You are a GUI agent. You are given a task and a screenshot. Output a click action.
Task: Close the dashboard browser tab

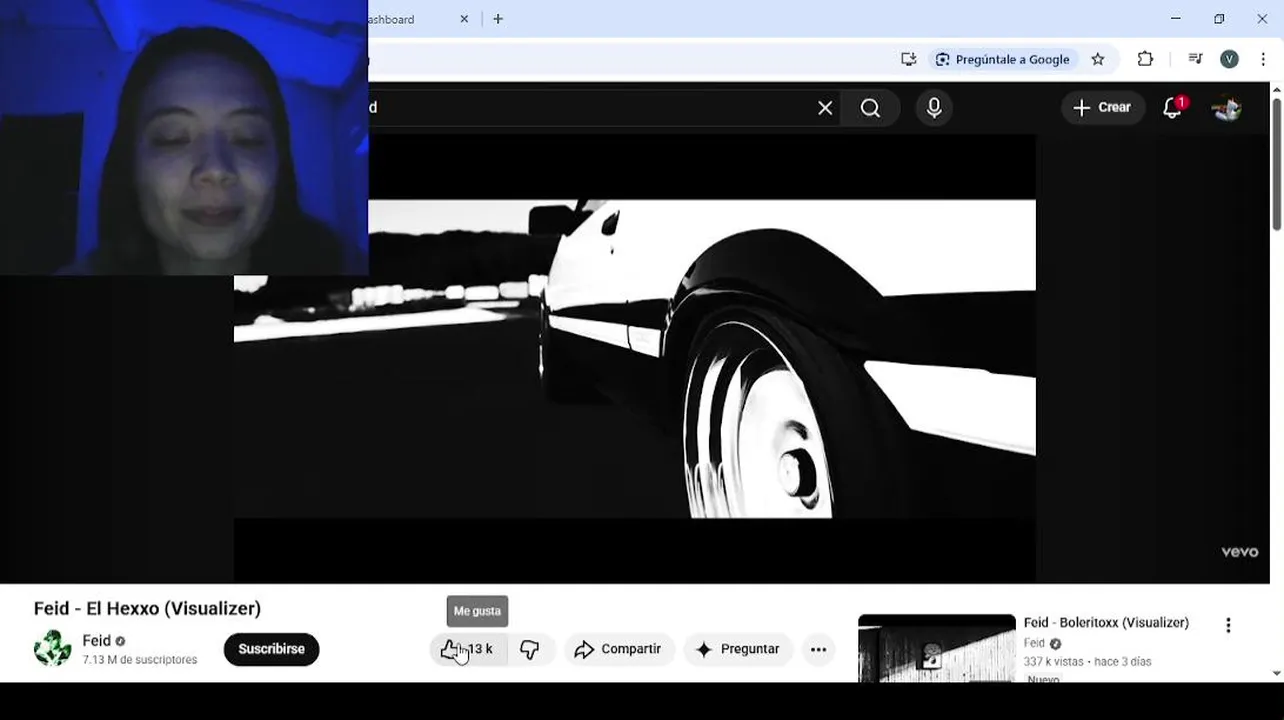point(464,19)
